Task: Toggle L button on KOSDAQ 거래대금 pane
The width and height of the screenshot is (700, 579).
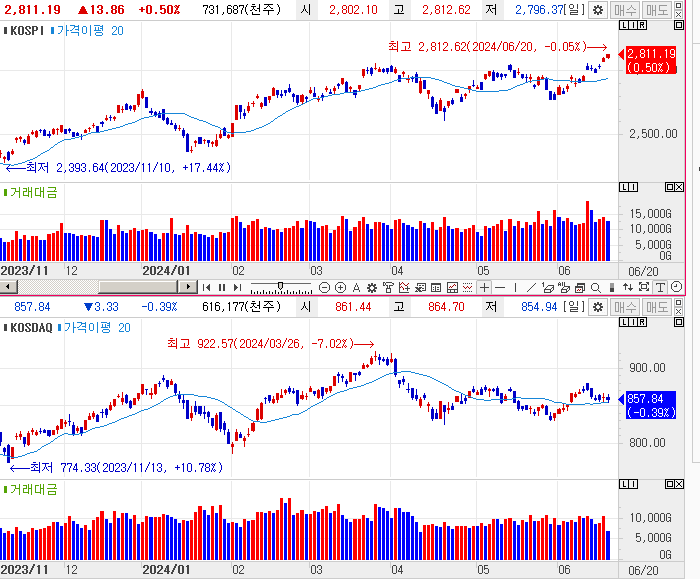Action: coord(624,484)
